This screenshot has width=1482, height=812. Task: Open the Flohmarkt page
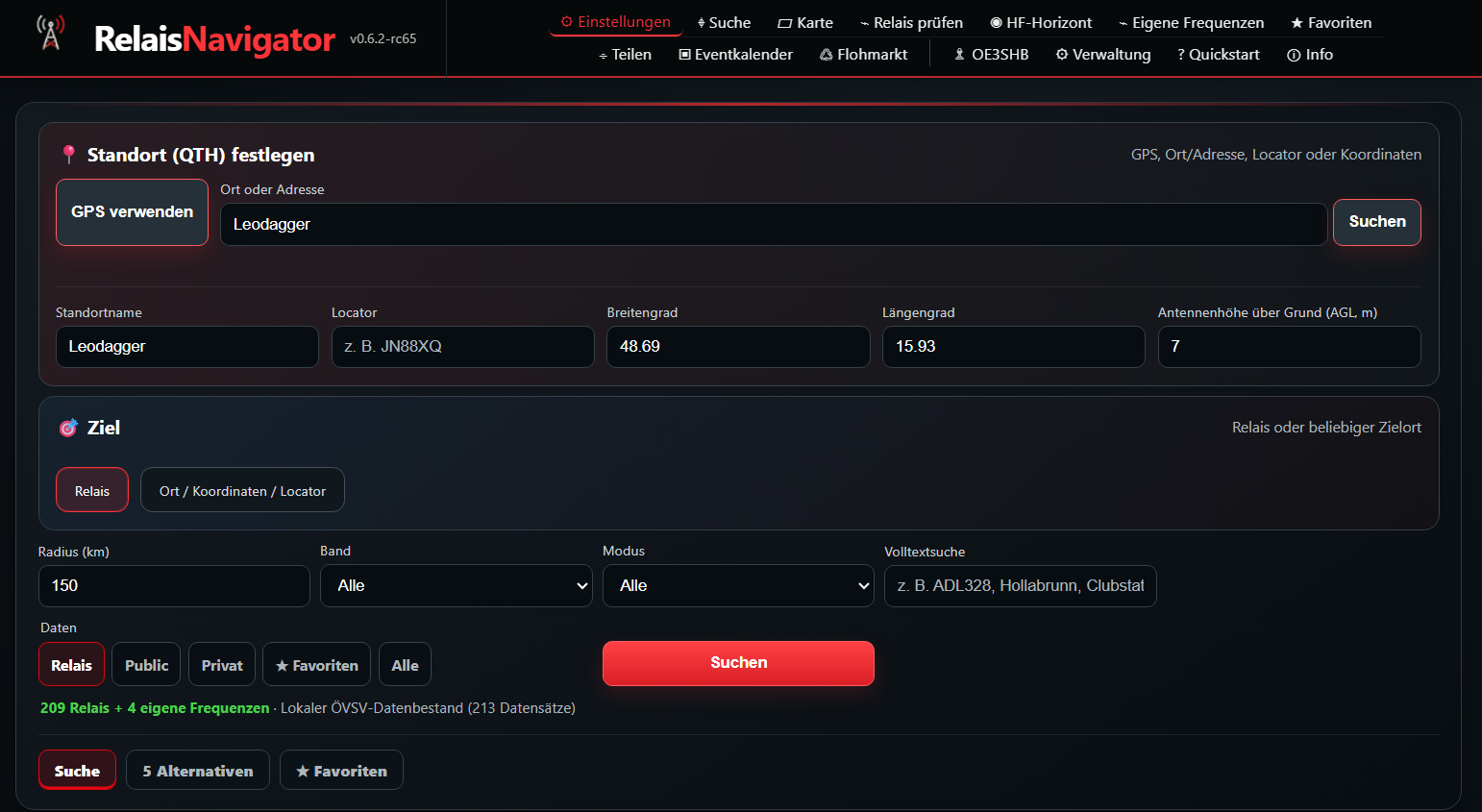click(863, 55)
